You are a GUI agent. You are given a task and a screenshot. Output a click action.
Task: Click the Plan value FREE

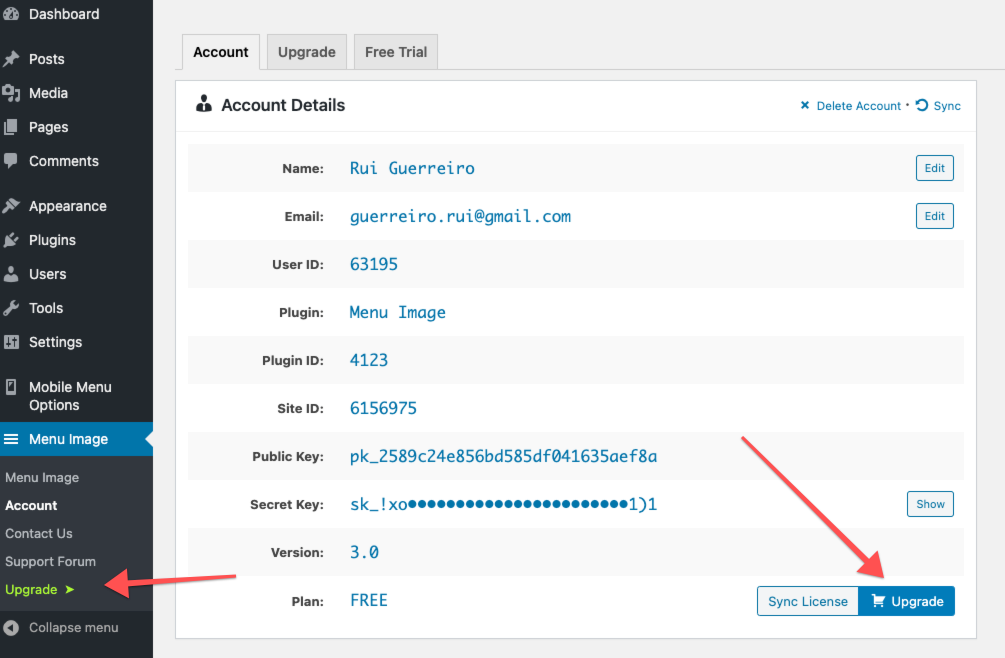coord(369,600)
